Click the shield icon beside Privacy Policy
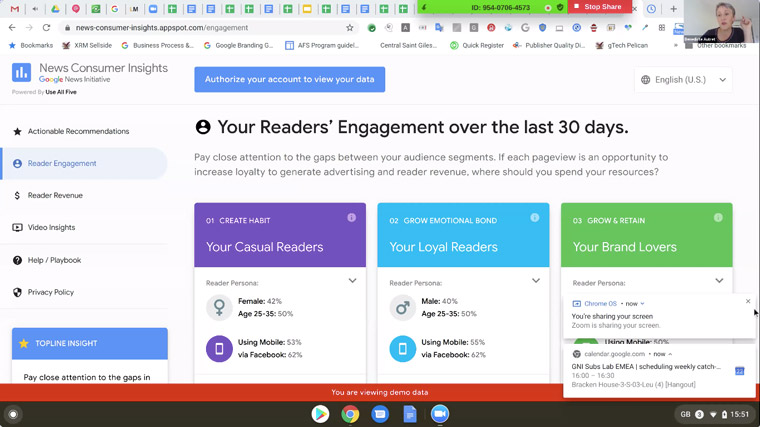This screenshot has height=427, width=760. (x=17, y=292)
